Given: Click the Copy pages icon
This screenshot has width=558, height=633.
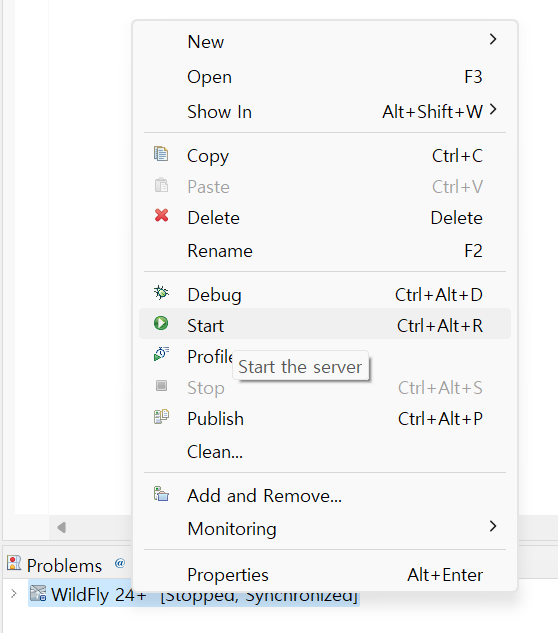Looking at the screenshot, I should (161, 154).
